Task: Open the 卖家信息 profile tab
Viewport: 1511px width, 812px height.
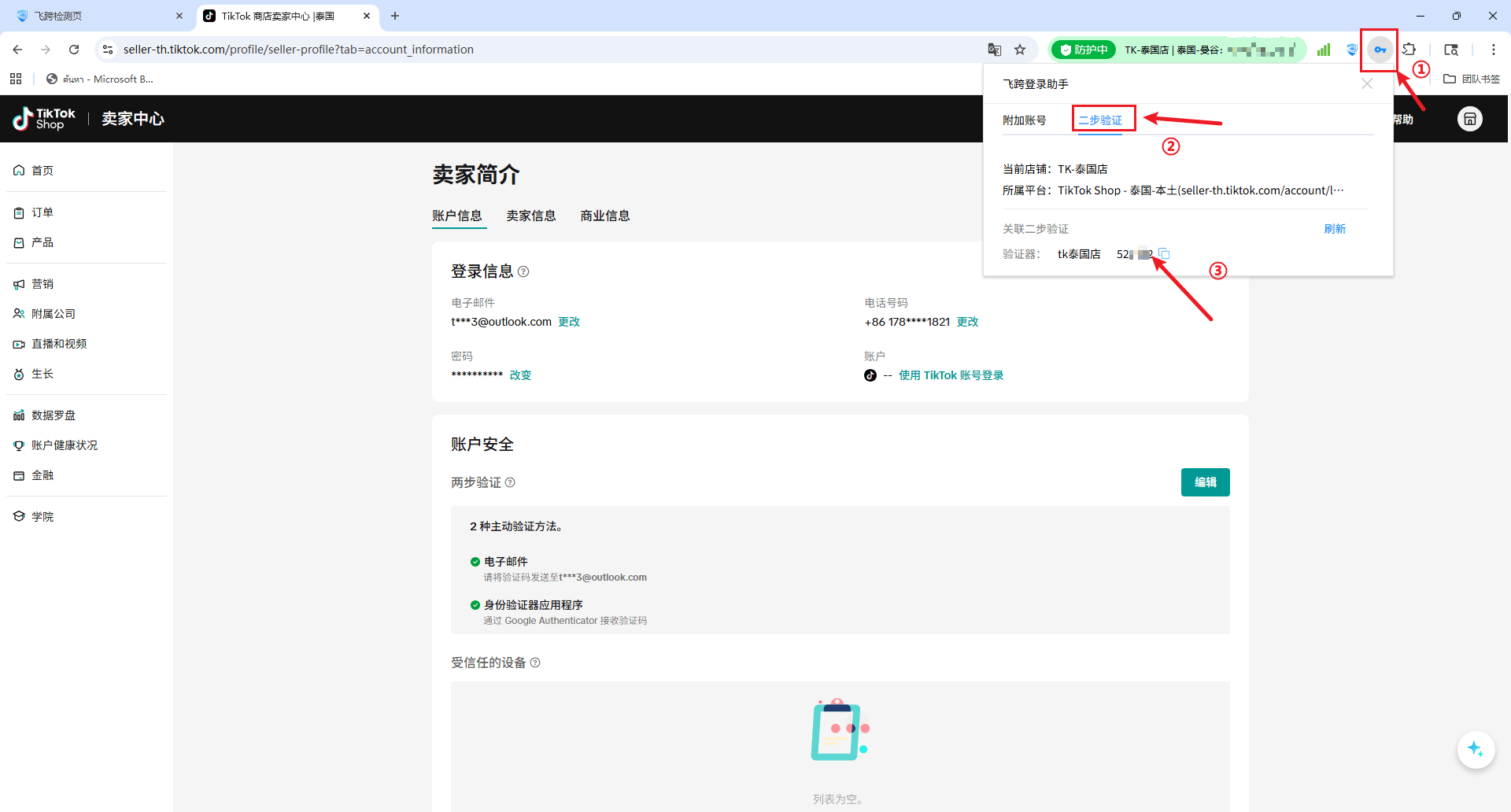Action: point(530,216)
